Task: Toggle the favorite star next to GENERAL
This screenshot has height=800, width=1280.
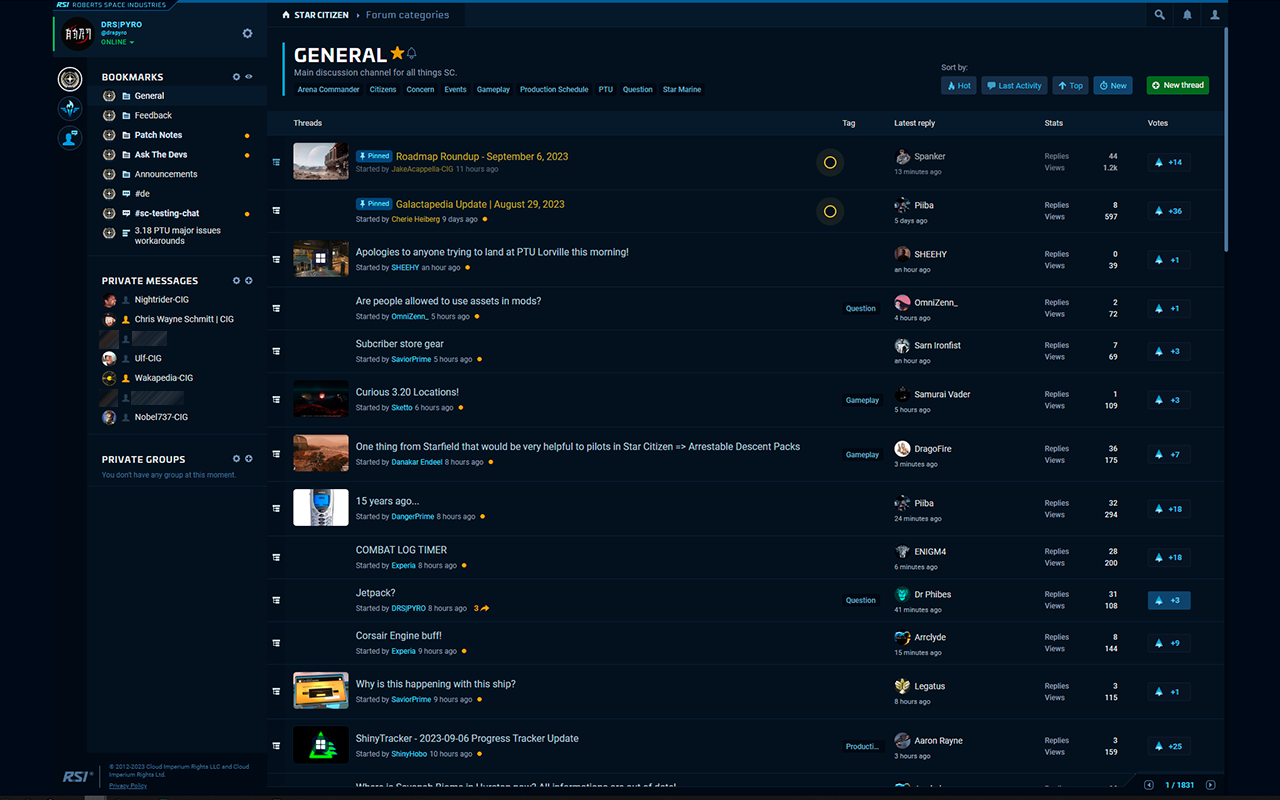Action: point(397,53)
